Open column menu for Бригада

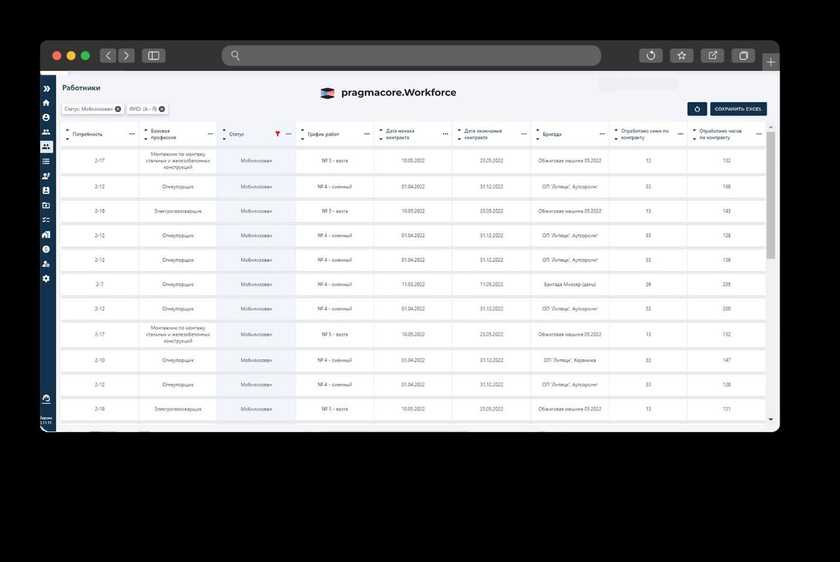602,133
